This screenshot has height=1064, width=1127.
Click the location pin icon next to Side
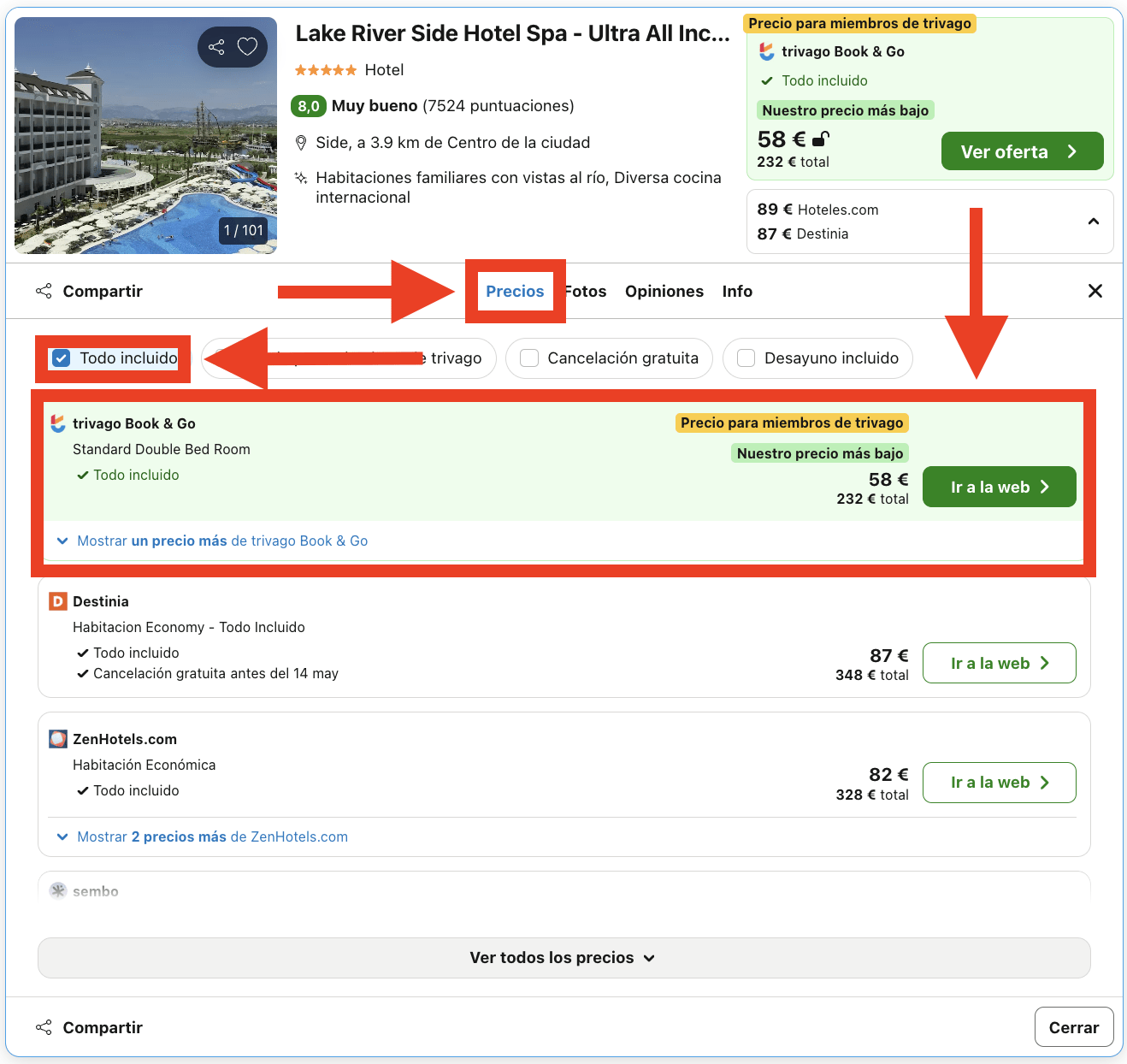(x=301, y=143)
